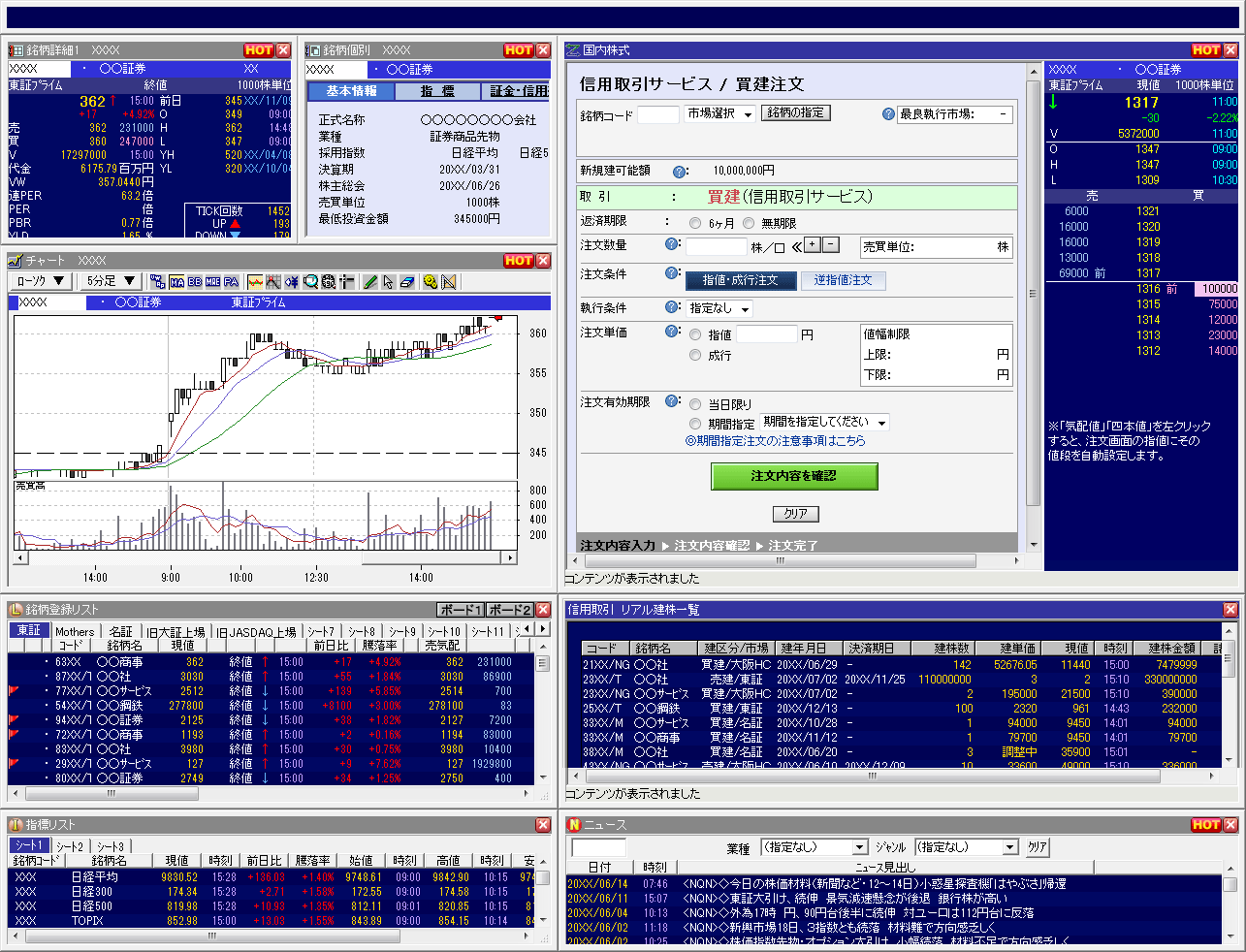Open the 5分足 timeframe dropdown
The width and height of the screenshot is (1246, 952).
click(x=110, y=281)
